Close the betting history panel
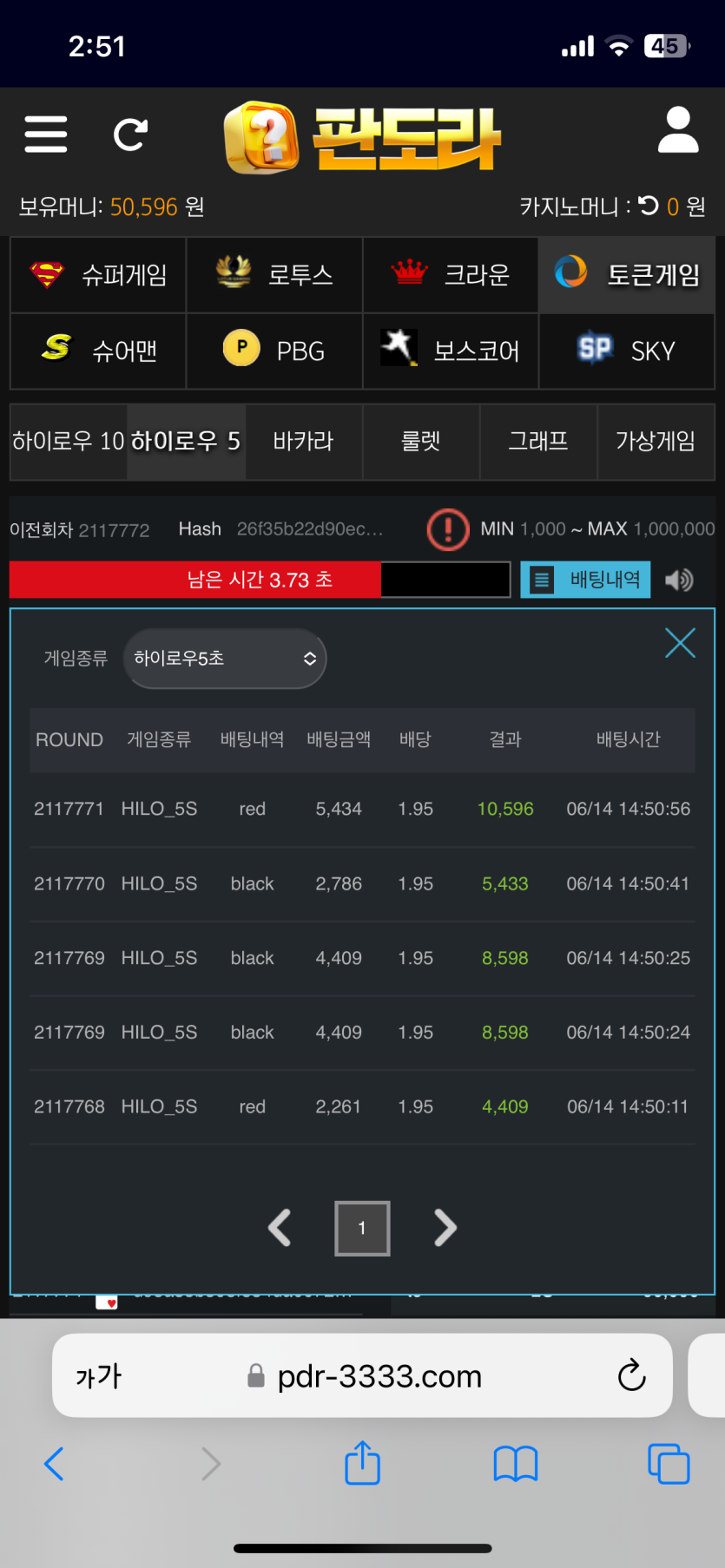 coord(680,643)
